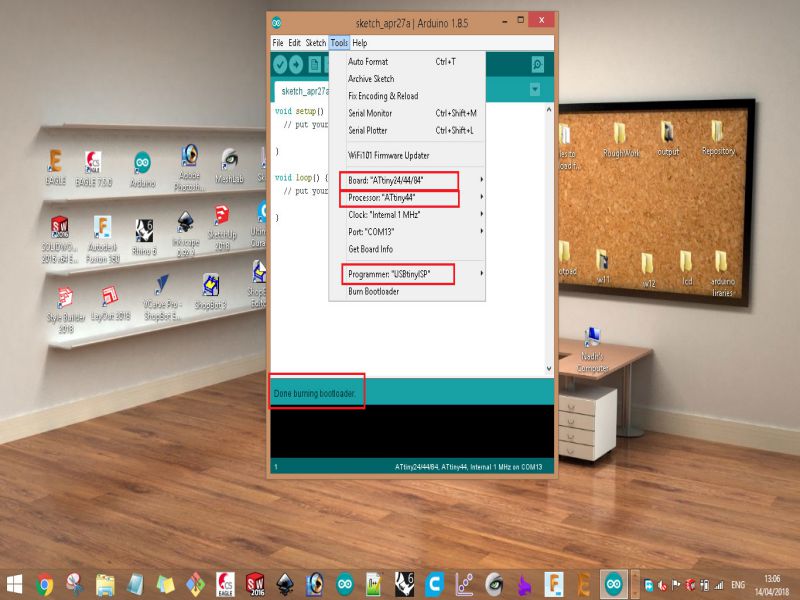Select the EAGLE 7.2.0 desktop shortcut

(x=93, y=168)
